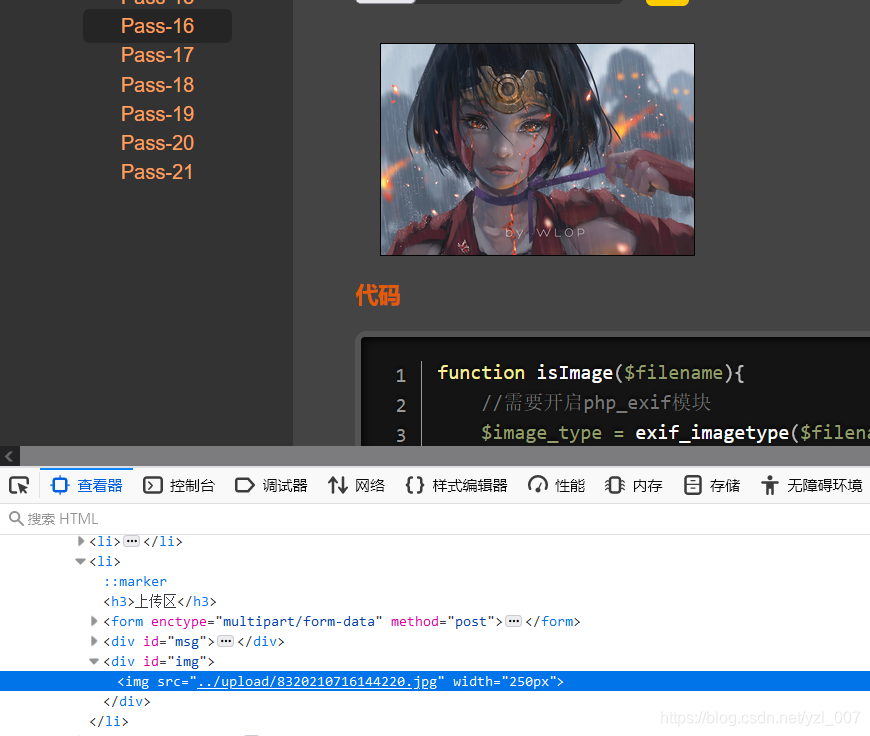The image size is (870, 736).
Task: Open Pass-18 in the sidebar
Action: (158, 85)
